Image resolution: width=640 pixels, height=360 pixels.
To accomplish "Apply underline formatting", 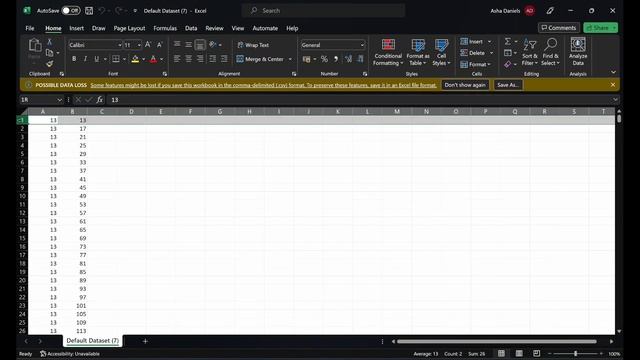I will tap(97, 59).
